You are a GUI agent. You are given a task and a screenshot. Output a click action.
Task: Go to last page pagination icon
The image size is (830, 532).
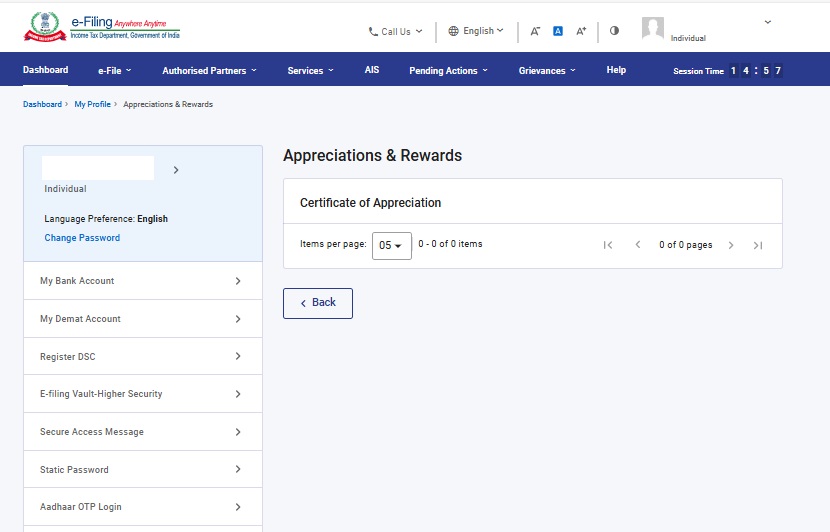758,245
